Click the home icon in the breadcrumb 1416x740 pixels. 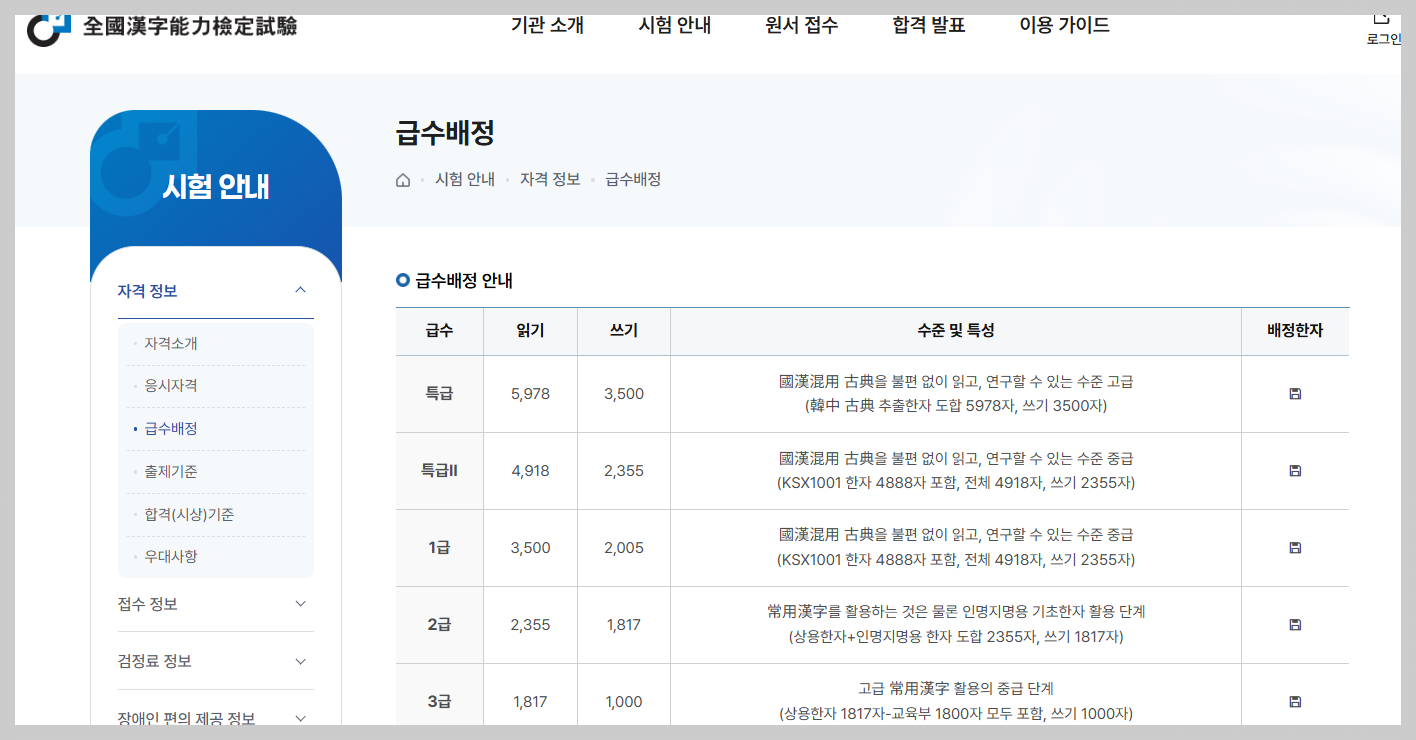click(x=402, y=179)
